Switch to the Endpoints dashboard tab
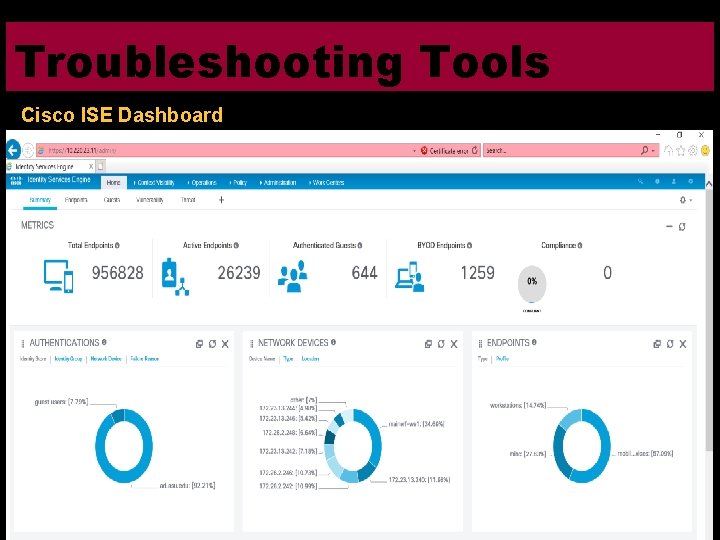Viewport: 720px width, 540px height. click(76, 200)
